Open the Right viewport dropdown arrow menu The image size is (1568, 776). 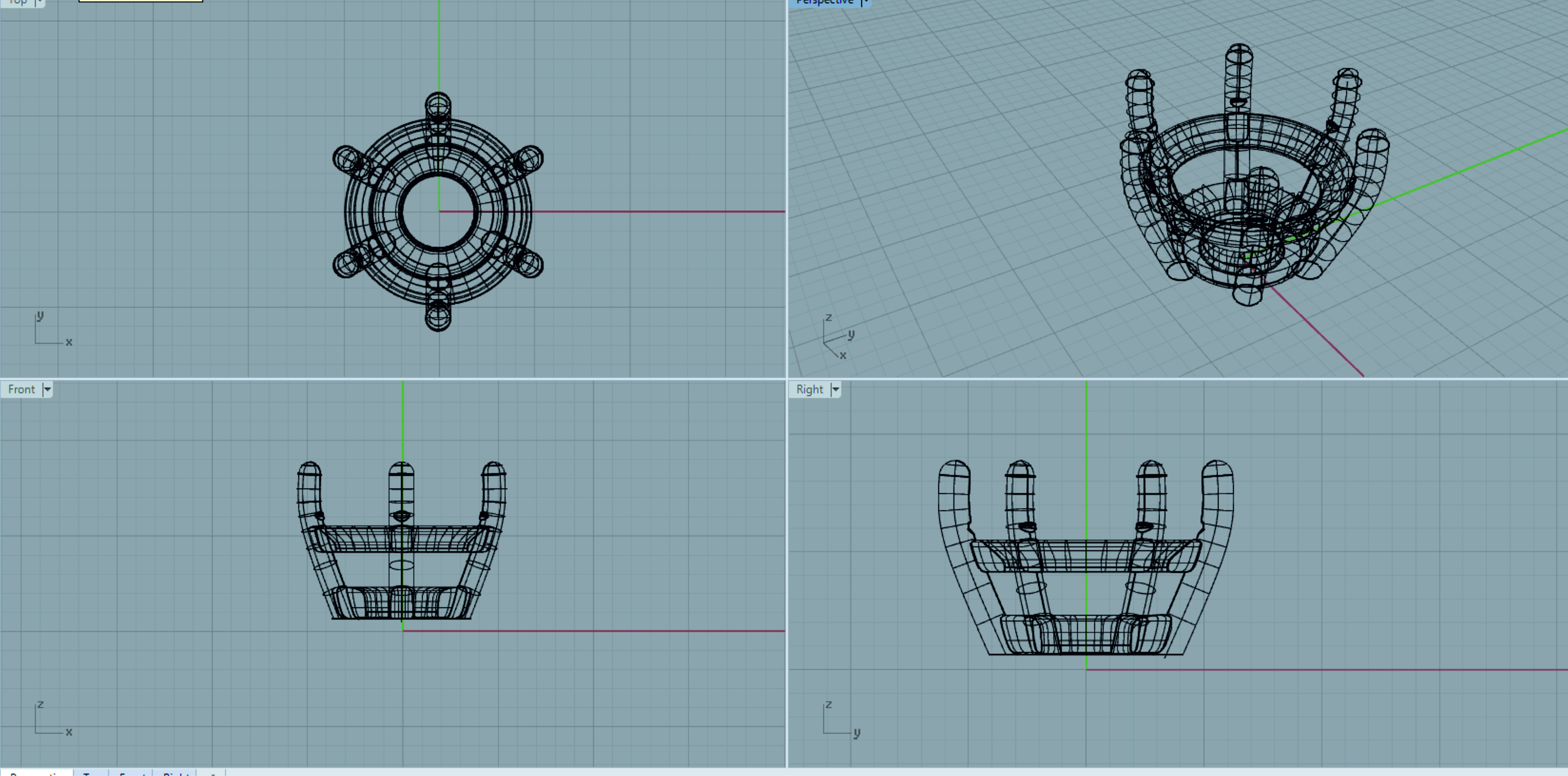click(x=836, y=390)
